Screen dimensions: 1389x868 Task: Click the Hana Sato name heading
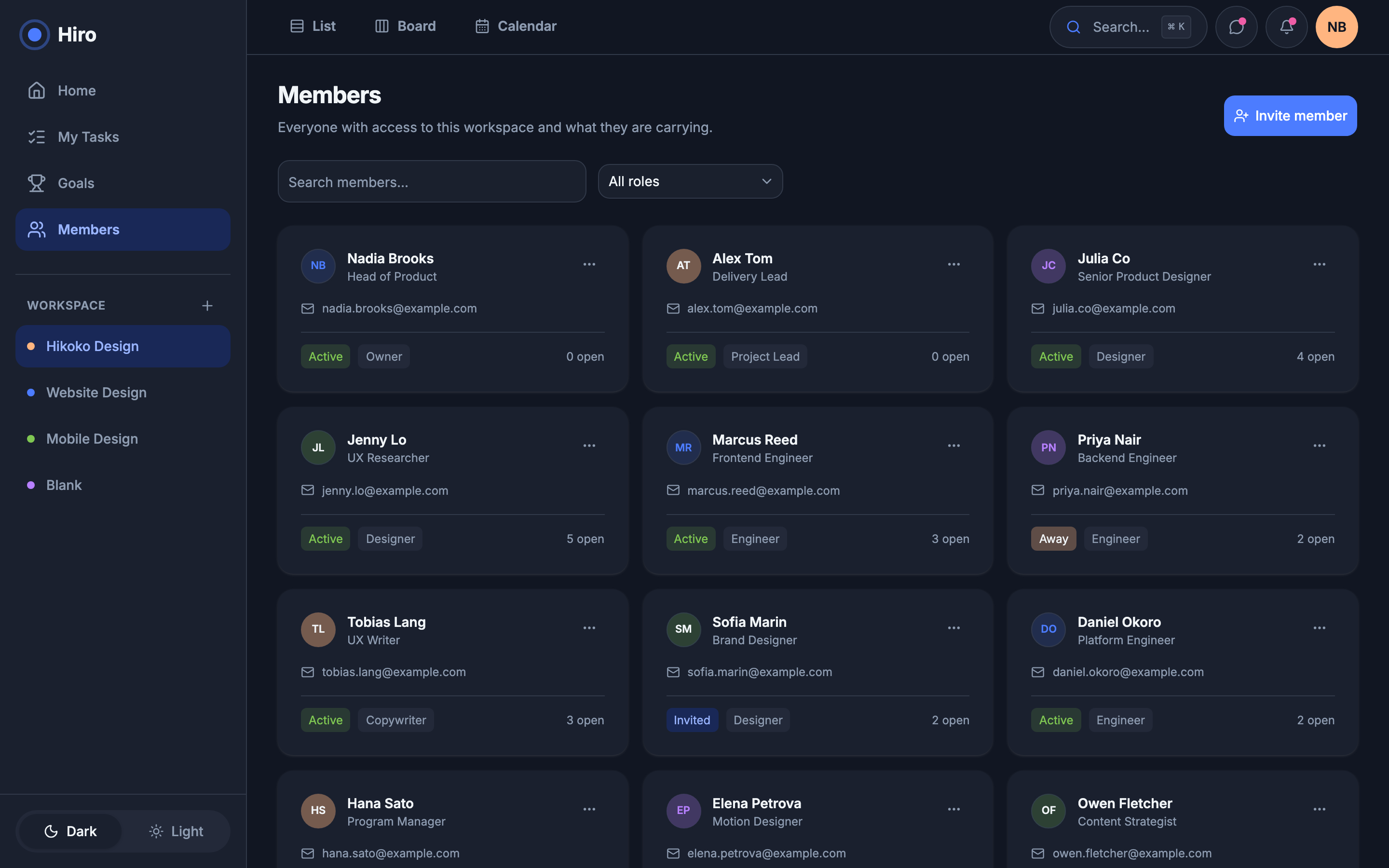click(381, 804)
